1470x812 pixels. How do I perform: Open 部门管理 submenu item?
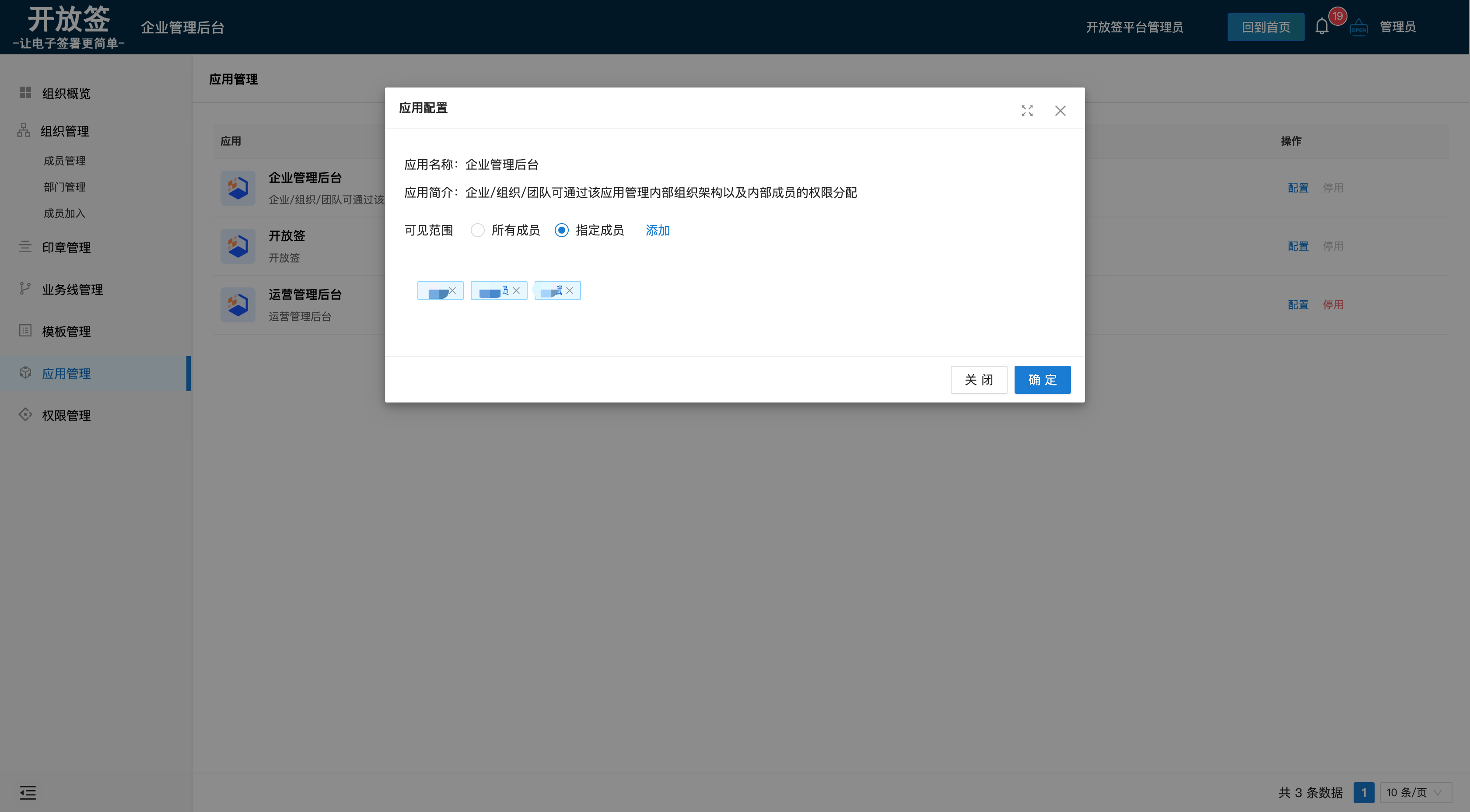click(x=64, y=187)
